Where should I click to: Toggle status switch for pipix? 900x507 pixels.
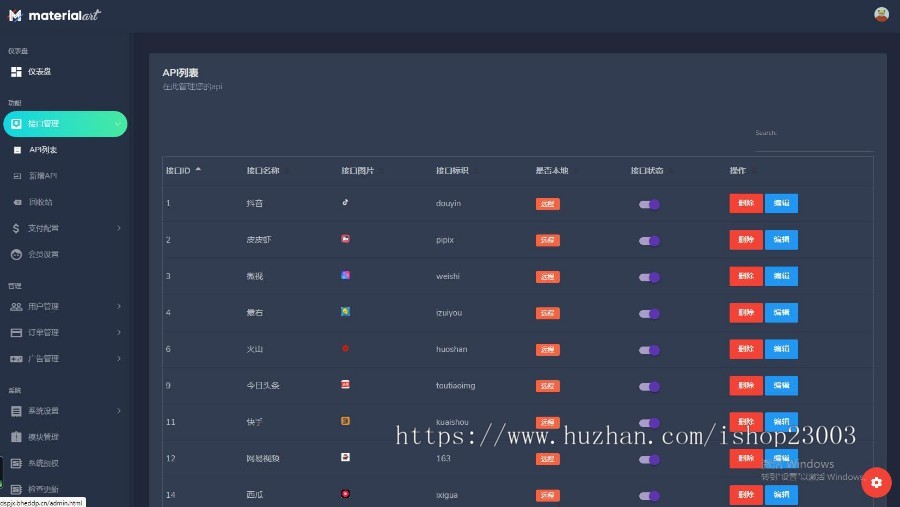(649, 241)
